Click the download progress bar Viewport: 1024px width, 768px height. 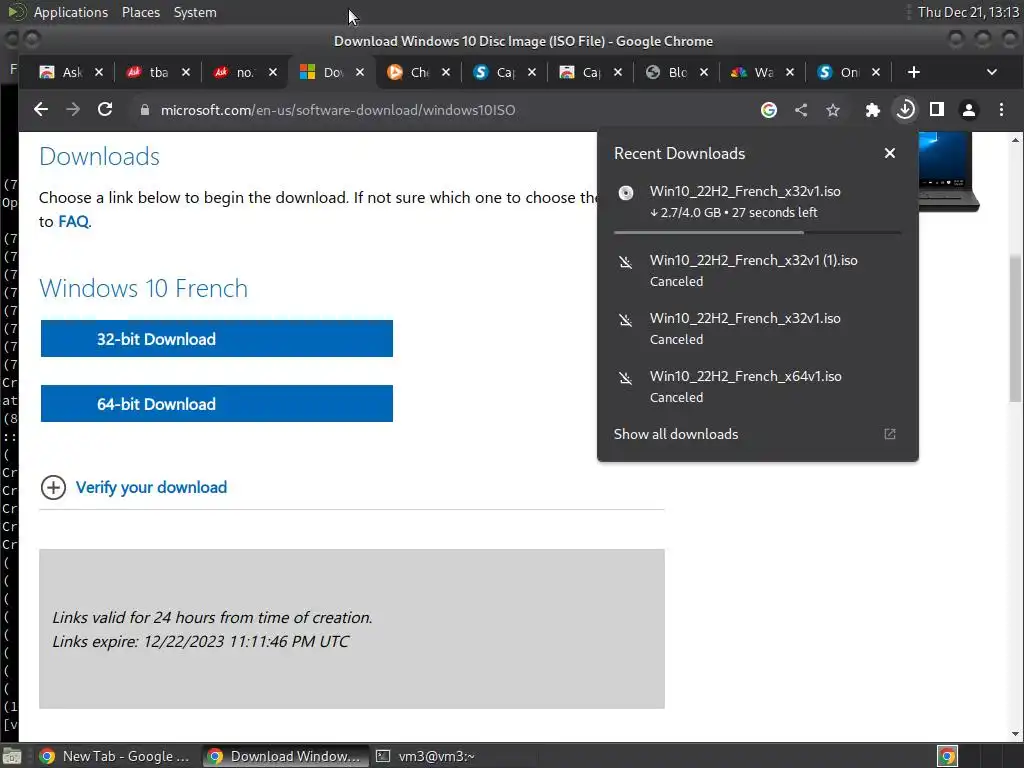coord(758,232)
